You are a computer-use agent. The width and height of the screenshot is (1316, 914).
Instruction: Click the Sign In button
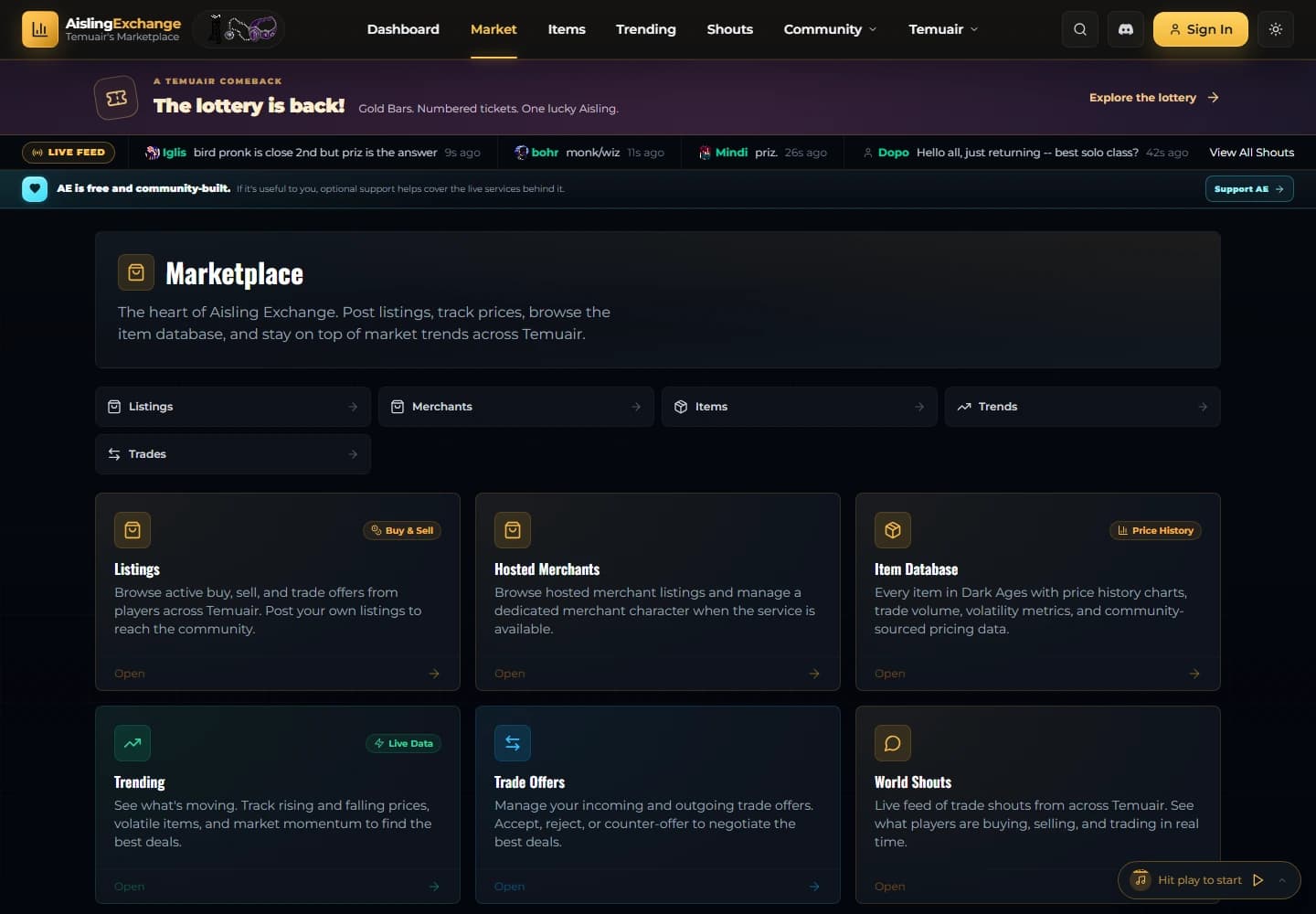pos(1201,29)
